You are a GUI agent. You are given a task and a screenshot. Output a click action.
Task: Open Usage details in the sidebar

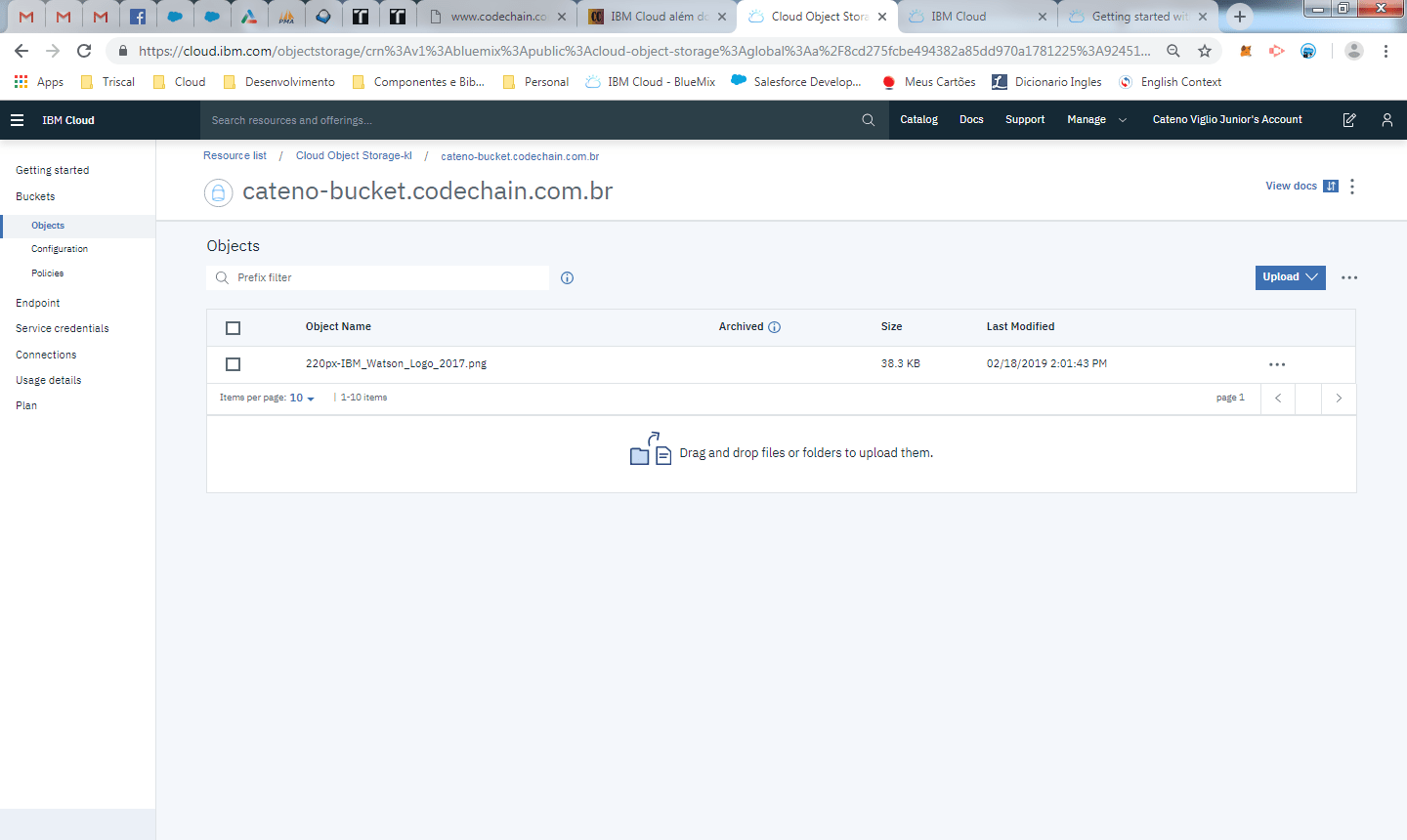[x=49, y=380]
